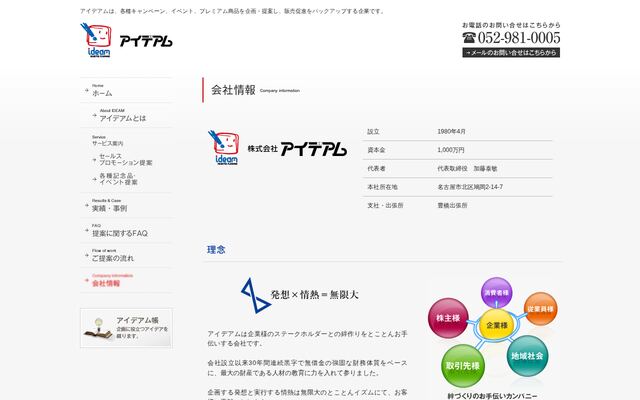Viewport: 640px width, 400px height.
Task: Click the value 1980年4月
Action: point(451,131)
